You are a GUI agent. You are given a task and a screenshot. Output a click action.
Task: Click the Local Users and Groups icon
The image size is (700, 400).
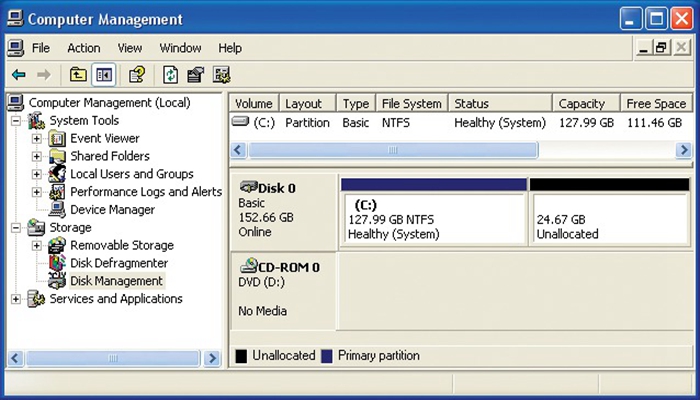[57, 174]
